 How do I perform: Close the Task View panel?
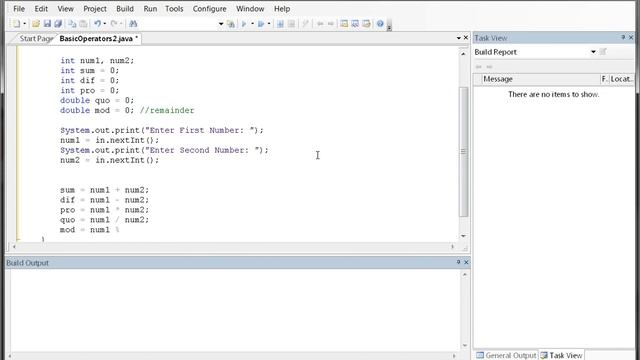point(631,38)
